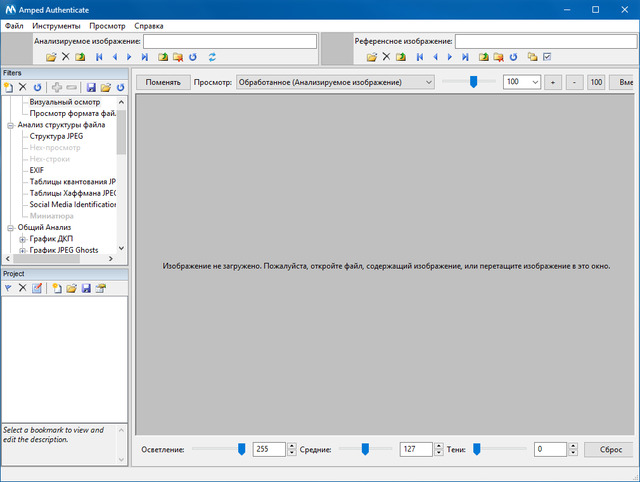
Task: Toggle checkbox icon in reference image toolbar
Action: [x=547, y=57]
